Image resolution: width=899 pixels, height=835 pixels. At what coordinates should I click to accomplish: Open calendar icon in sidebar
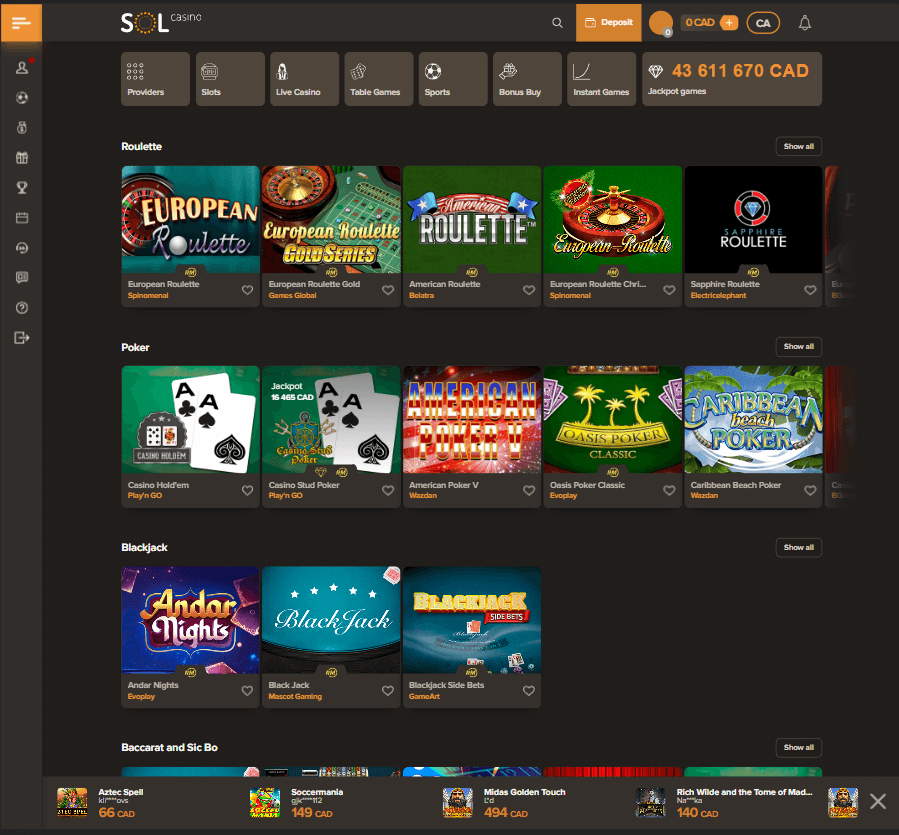click(x=22, y=218)
